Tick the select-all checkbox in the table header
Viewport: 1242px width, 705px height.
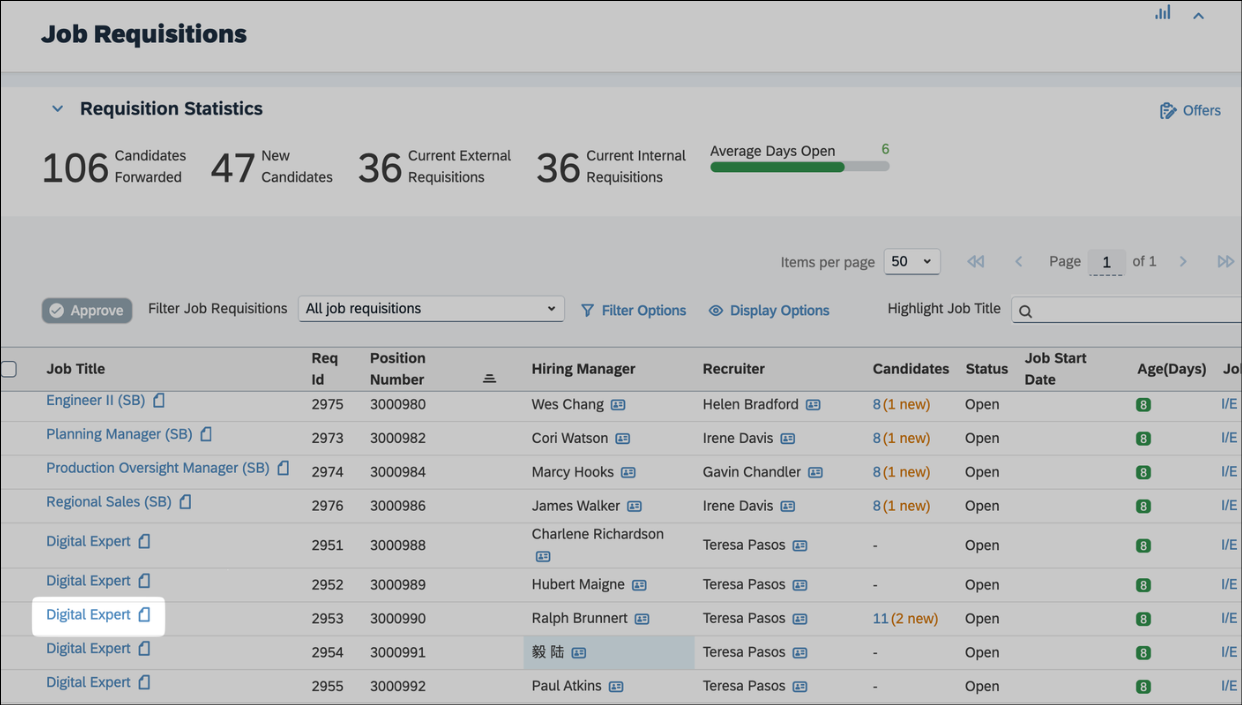pyautogui.click(x=9, y=369)
